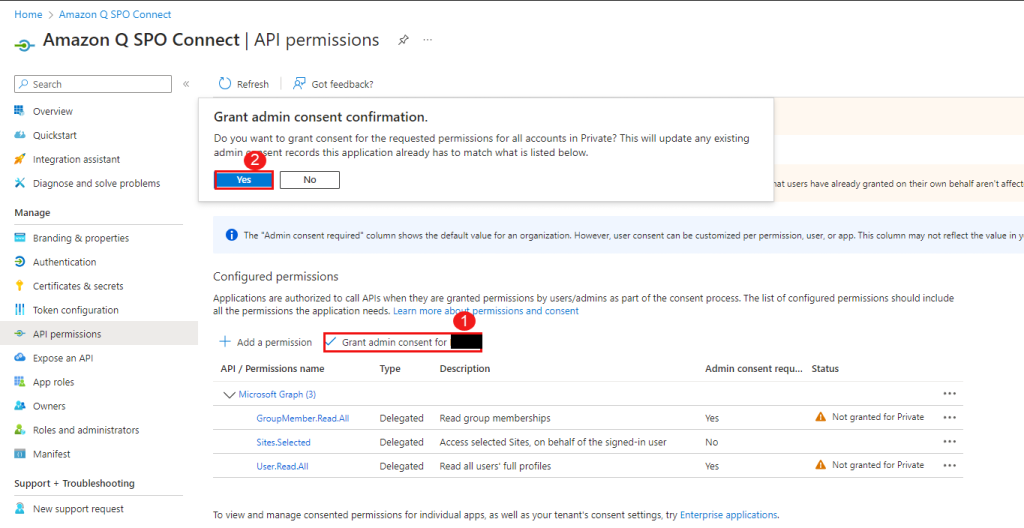Click Got feedback?
The image size is (1024, 528).
(x=342, y=84)
